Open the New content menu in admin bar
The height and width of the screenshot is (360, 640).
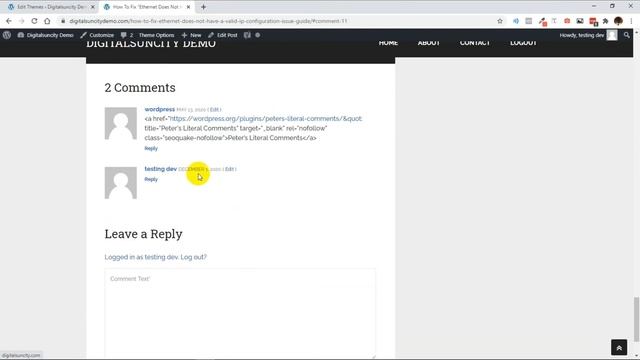(x=191, y=35)
